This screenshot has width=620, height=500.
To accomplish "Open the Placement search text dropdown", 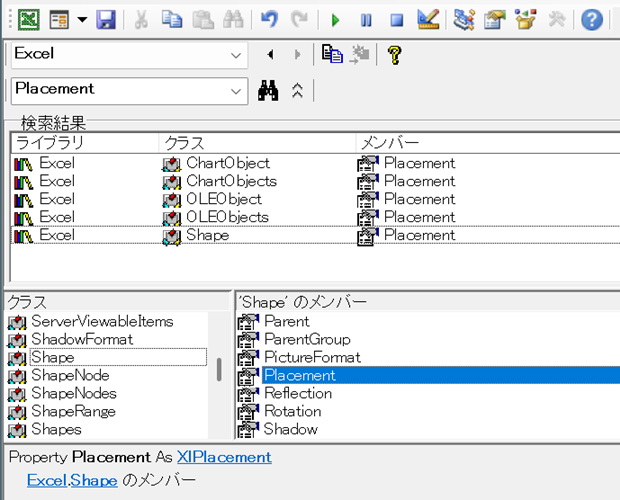I will (x=236, y=91).
